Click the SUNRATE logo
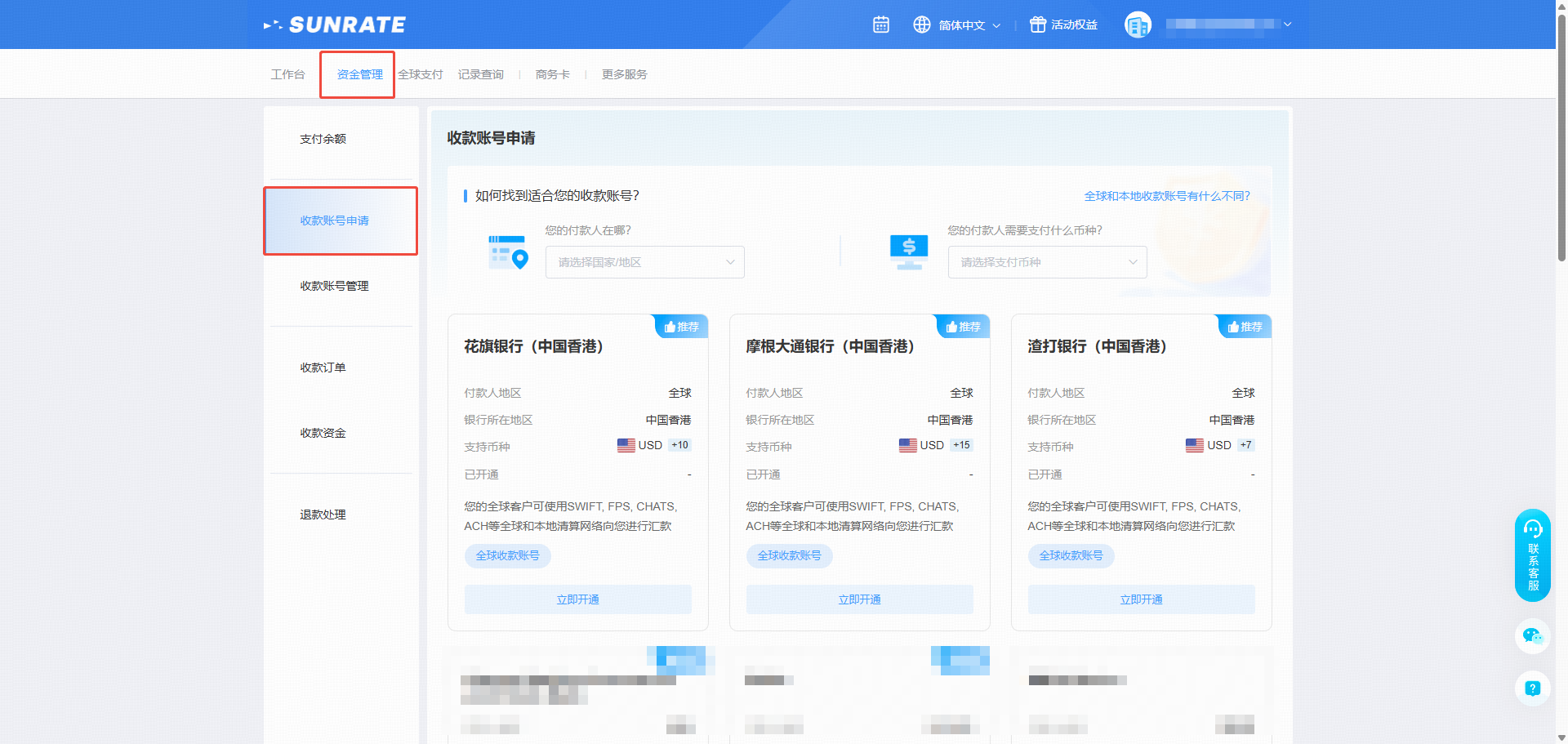The height and width of the screenshot is (744, 1568). pos(335,25)
